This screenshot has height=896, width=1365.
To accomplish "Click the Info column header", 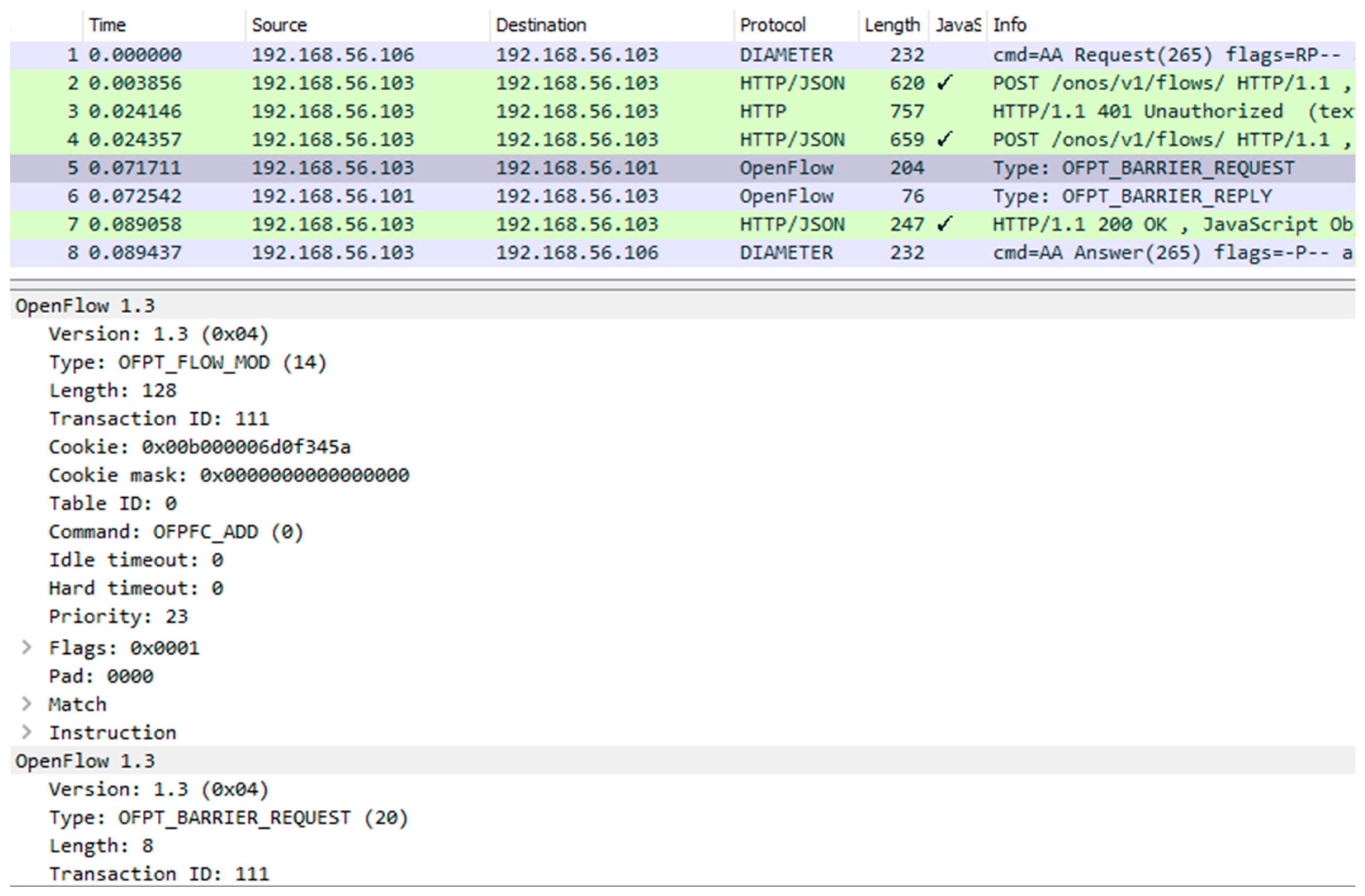I will click(x=1010, y=25).
